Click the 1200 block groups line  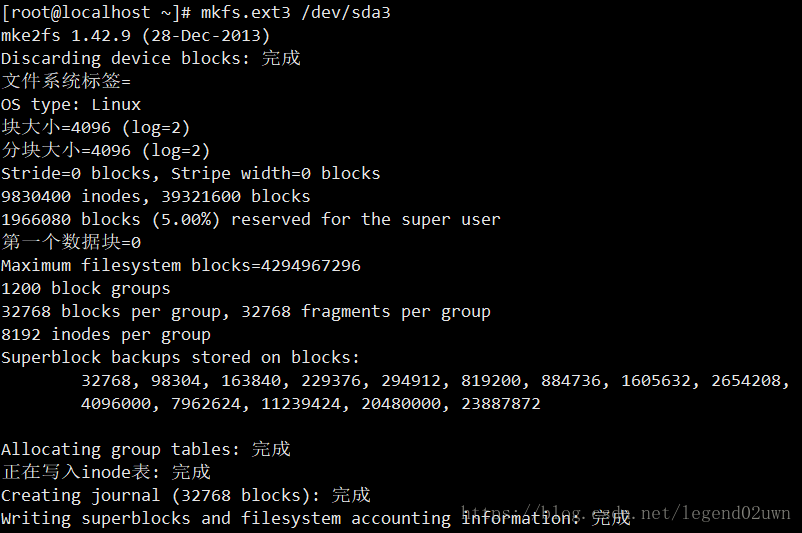point(85,288)
